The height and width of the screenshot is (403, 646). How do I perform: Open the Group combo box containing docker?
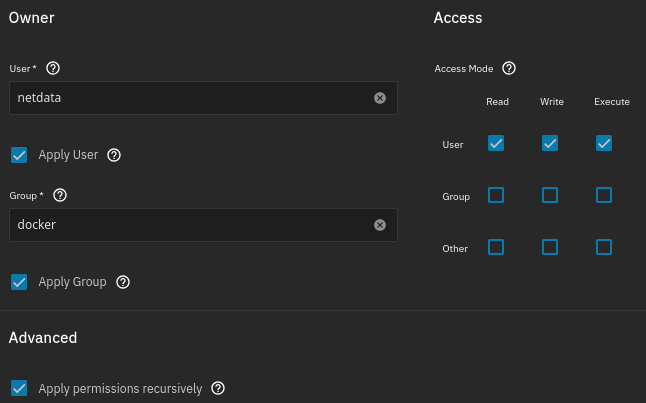(x=190, y=225)
